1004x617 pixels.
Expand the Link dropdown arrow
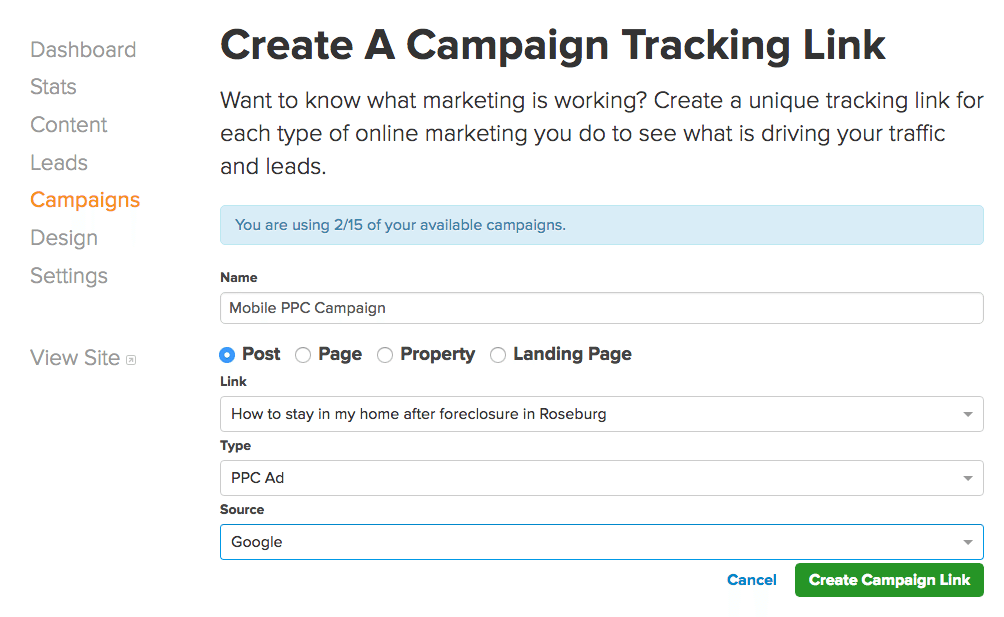[x=967, y=414]
